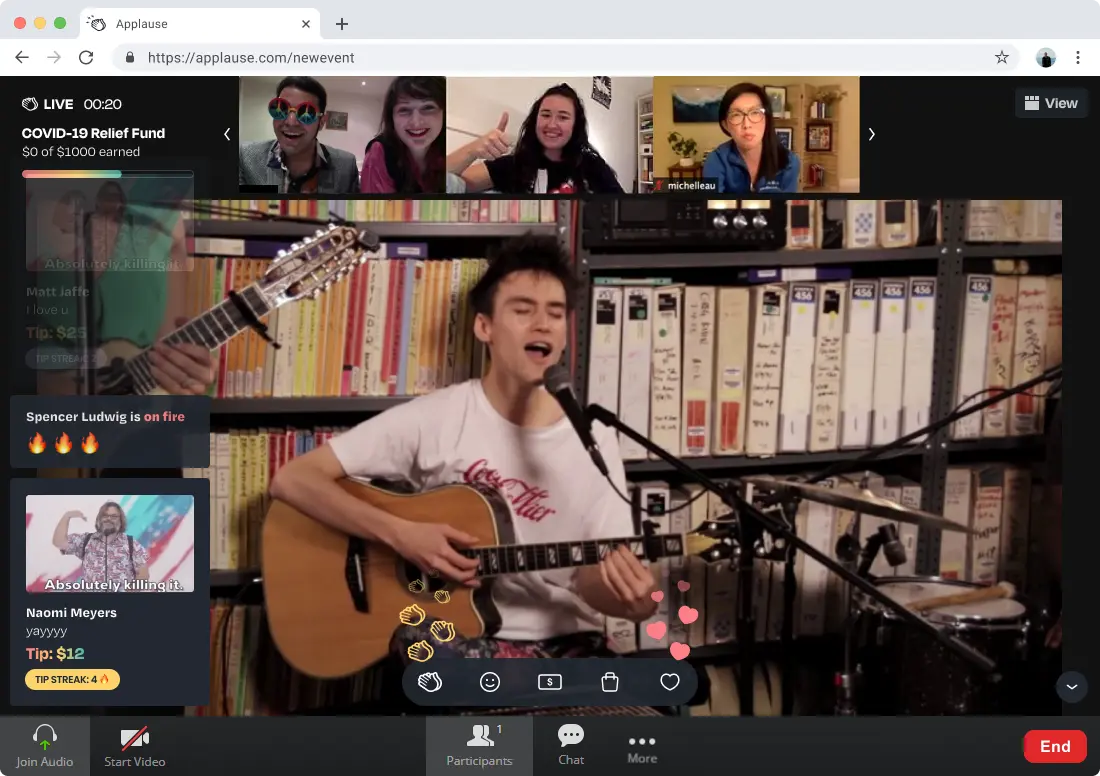Open the View layout dropdown
Viewport: 1100px width, 776px height.
pos(1050,103)
